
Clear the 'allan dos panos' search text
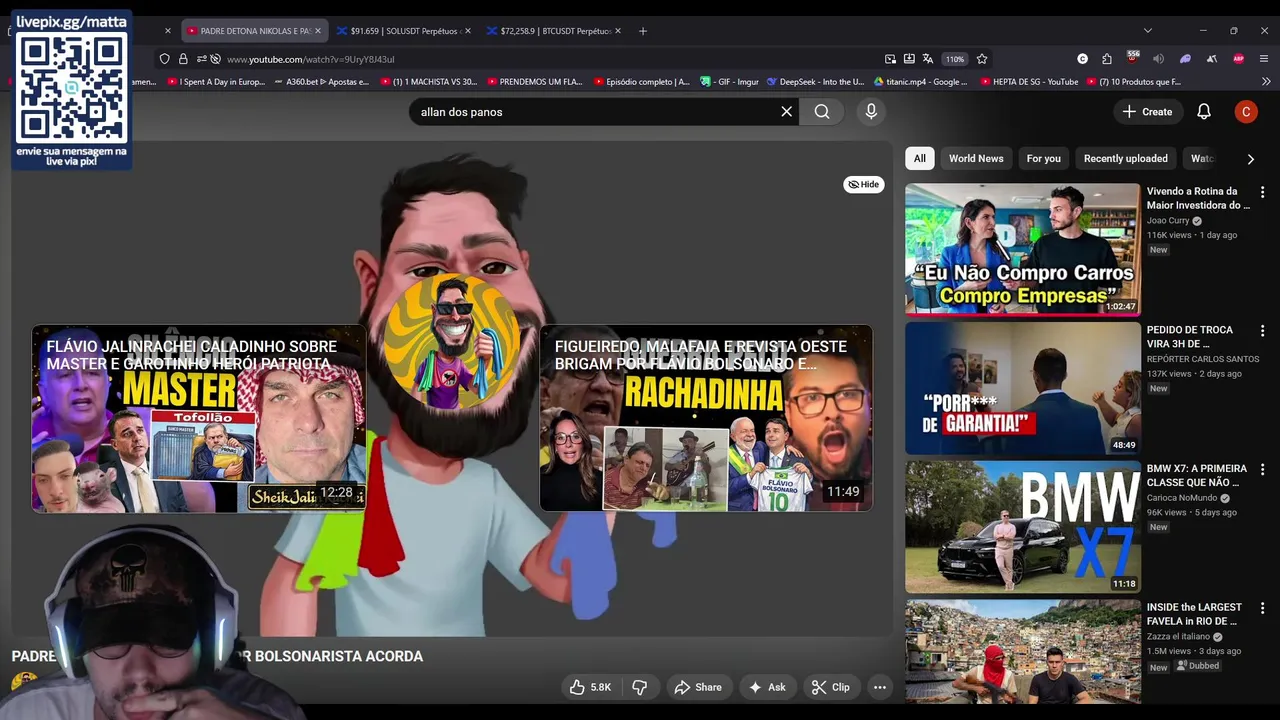[786, 112]
